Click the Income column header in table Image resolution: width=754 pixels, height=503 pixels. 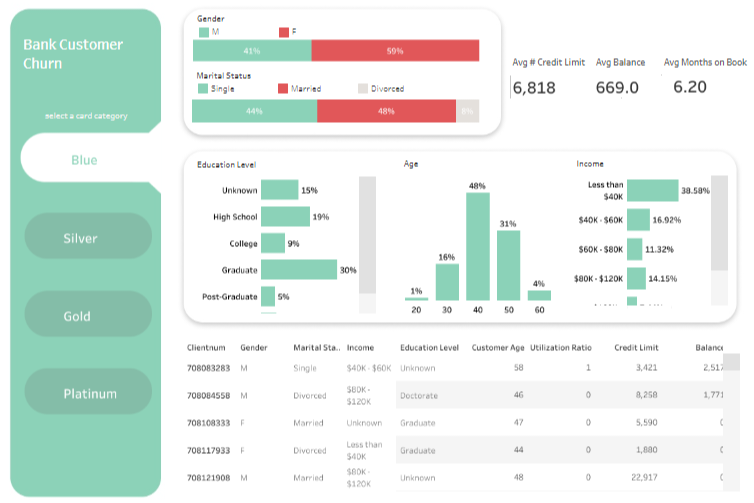click(x=360, y=348)
